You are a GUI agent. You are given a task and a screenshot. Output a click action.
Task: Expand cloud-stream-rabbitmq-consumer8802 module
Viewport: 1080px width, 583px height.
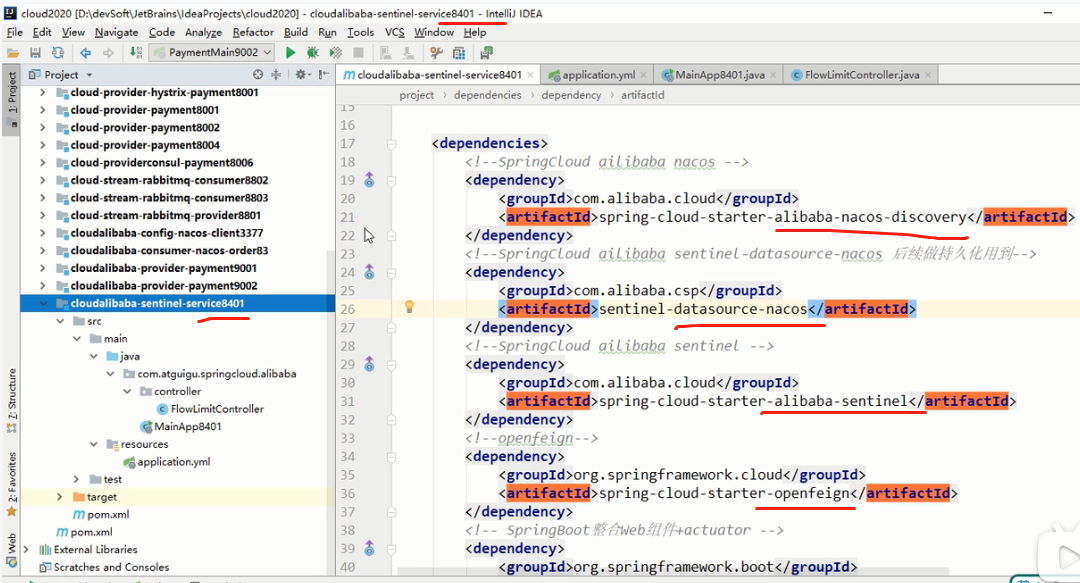(43, 180)
